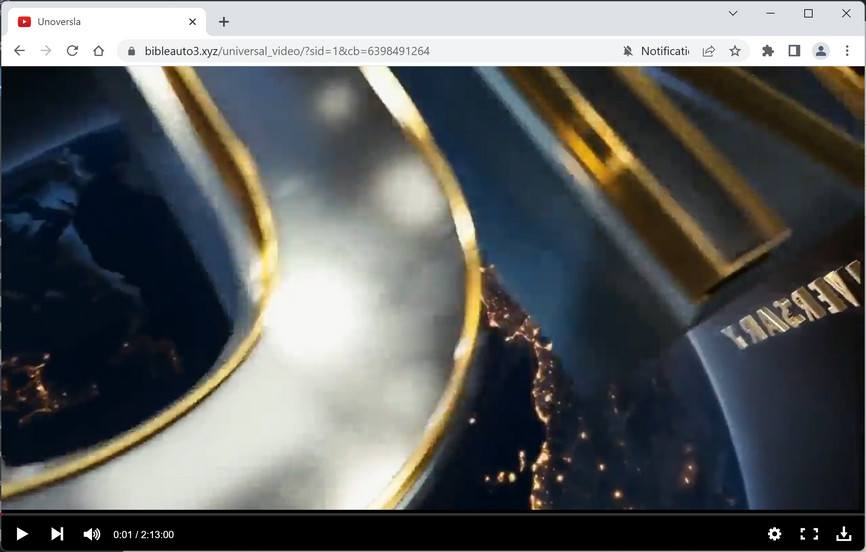Click the notifications blocked bell icon

point(628,51)
